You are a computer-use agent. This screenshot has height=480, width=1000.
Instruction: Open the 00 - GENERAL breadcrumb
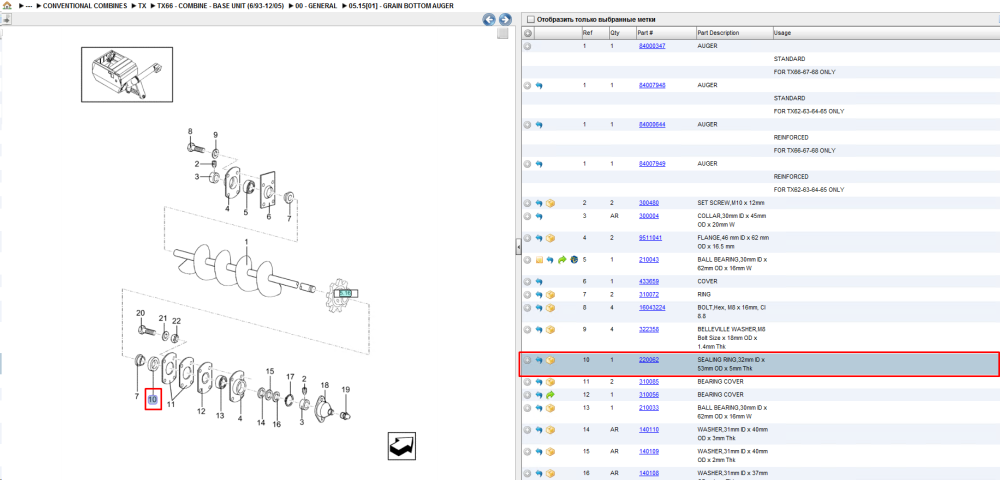[317, 6]
